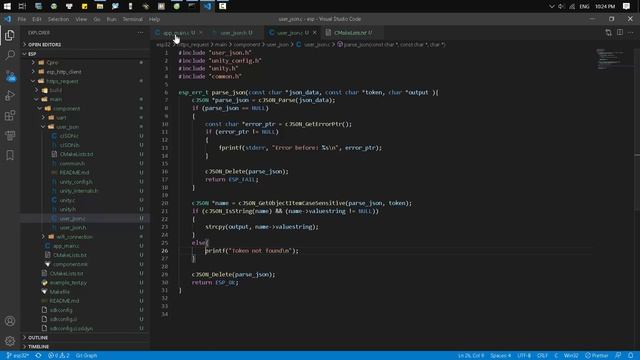Open component.mk in the explorer

pyautogui.click(x=70, y=264)
